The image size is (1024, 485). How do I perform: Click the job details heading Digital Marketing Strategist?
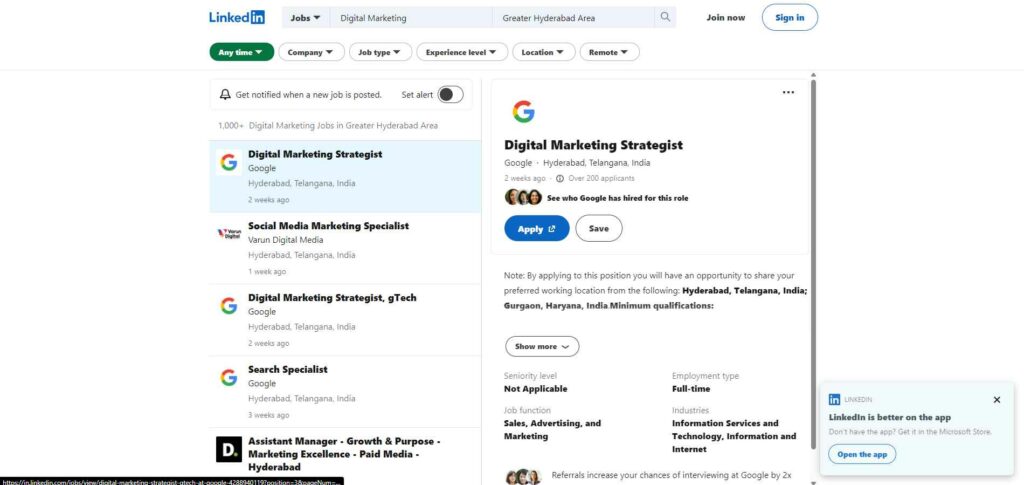click(x=594, y=145)
